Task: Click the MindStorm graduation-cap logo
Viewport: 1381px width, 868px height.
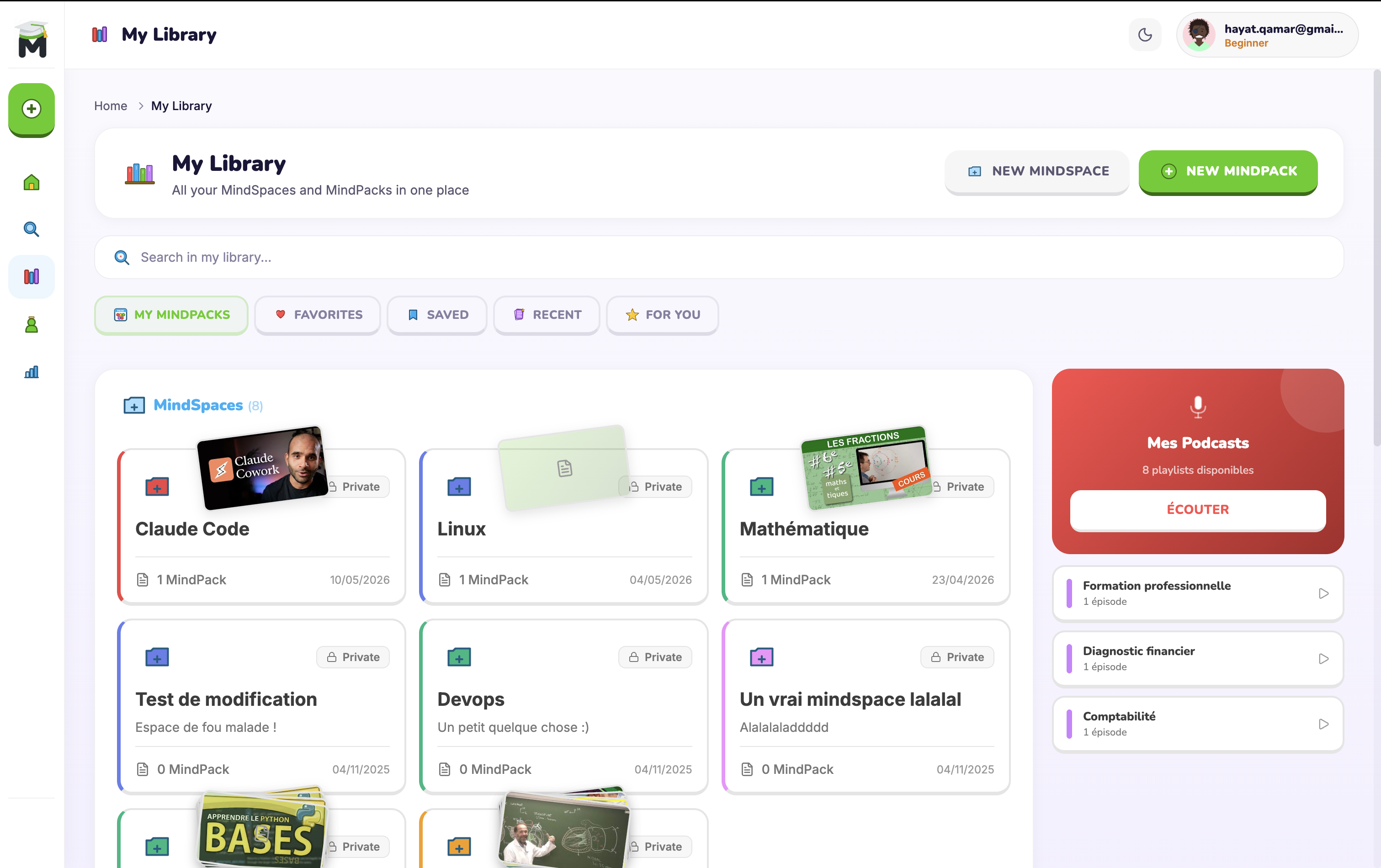Action: (32, 39)
